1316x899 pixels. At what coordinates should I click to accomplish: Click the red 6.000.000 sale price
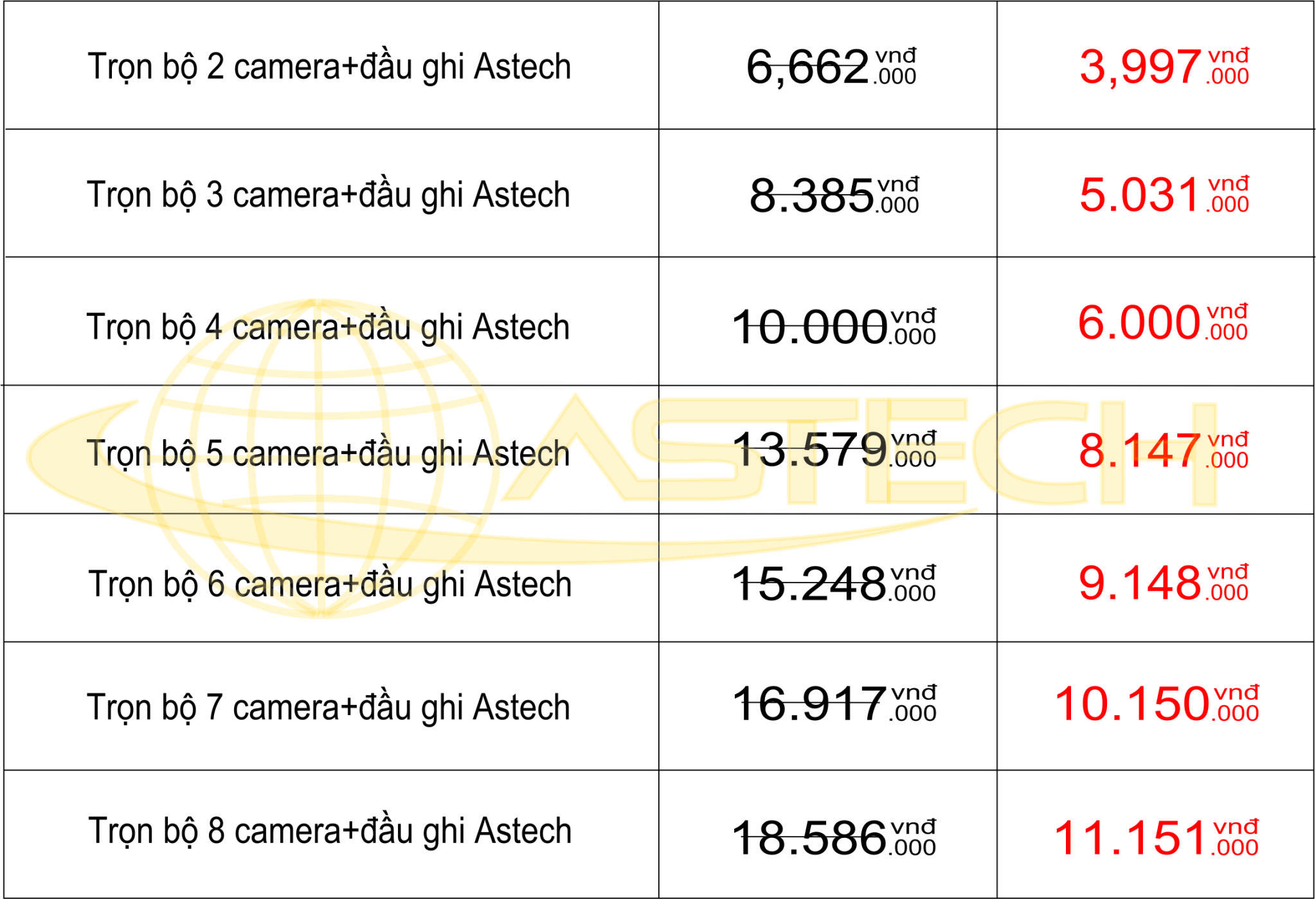(x=1163, y=322)
